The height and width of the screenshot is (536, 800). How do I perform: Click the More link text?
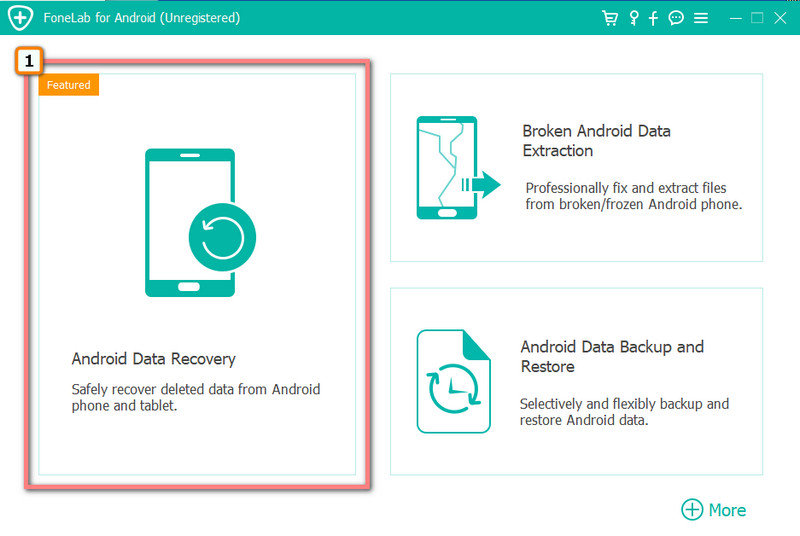tap(727, 510)
